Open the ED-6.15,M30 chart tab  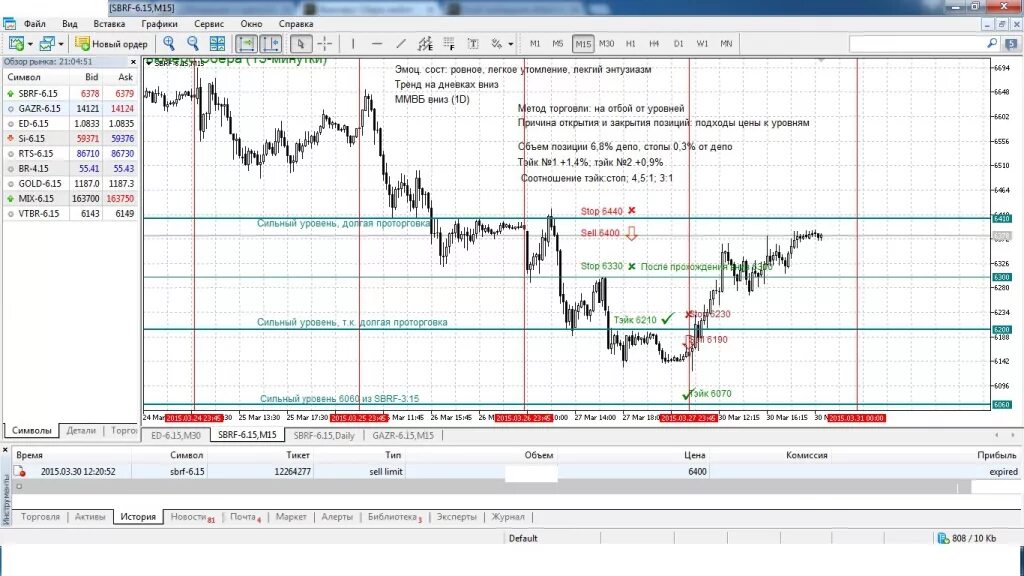pos(176,436)
